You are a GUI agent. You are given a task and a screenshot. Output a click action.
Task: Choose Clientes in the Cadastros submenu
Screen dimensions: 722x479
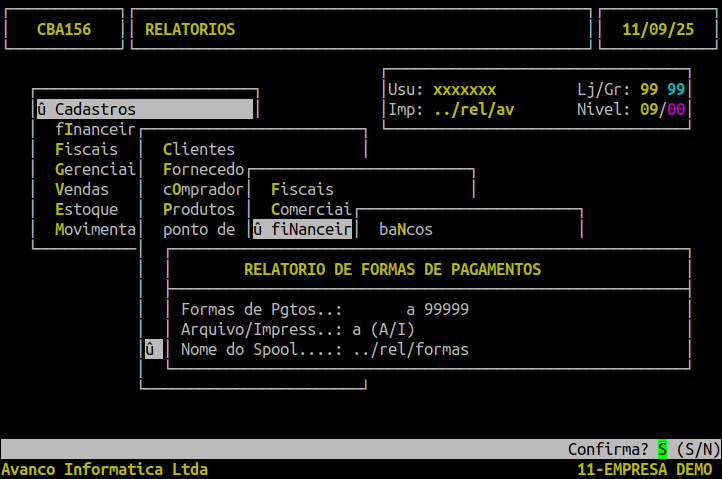(198, 149)
